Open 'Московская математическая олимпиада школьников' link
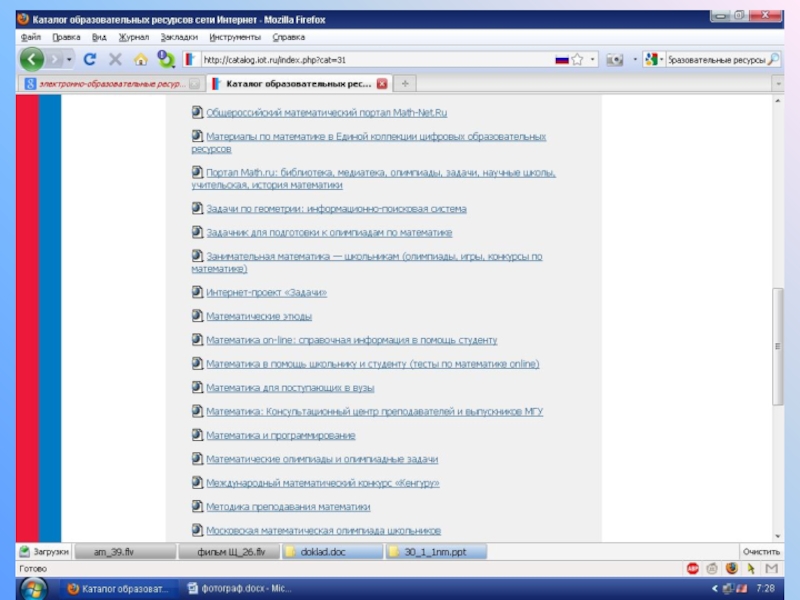Image resolution: width=800 pixels, height=600 pixels. pos(323,531)
